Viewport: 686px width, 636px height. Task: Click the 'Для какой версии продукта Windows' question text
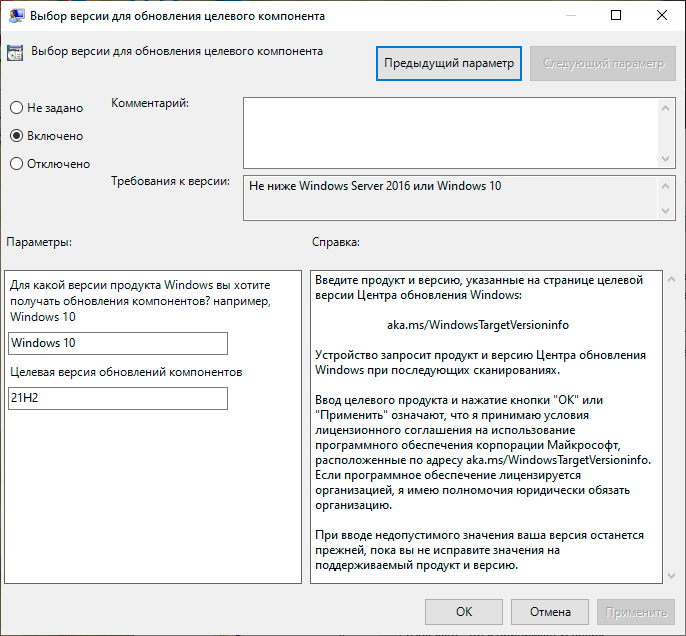click(140, 301)
